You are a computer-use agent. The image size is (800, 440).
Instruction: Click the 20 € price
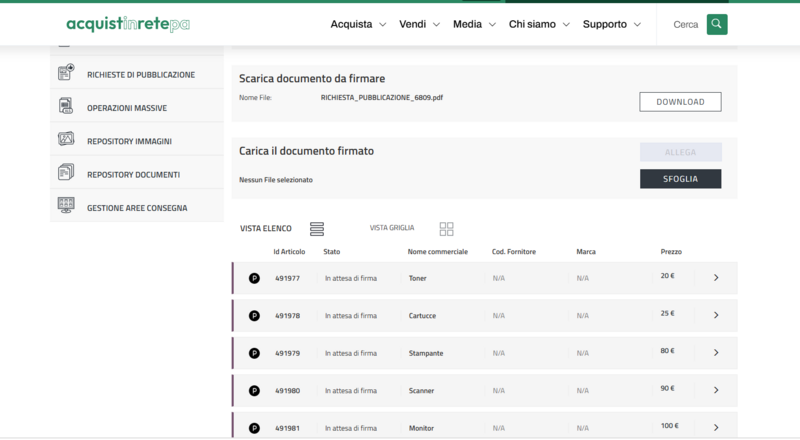coord(667,276)
